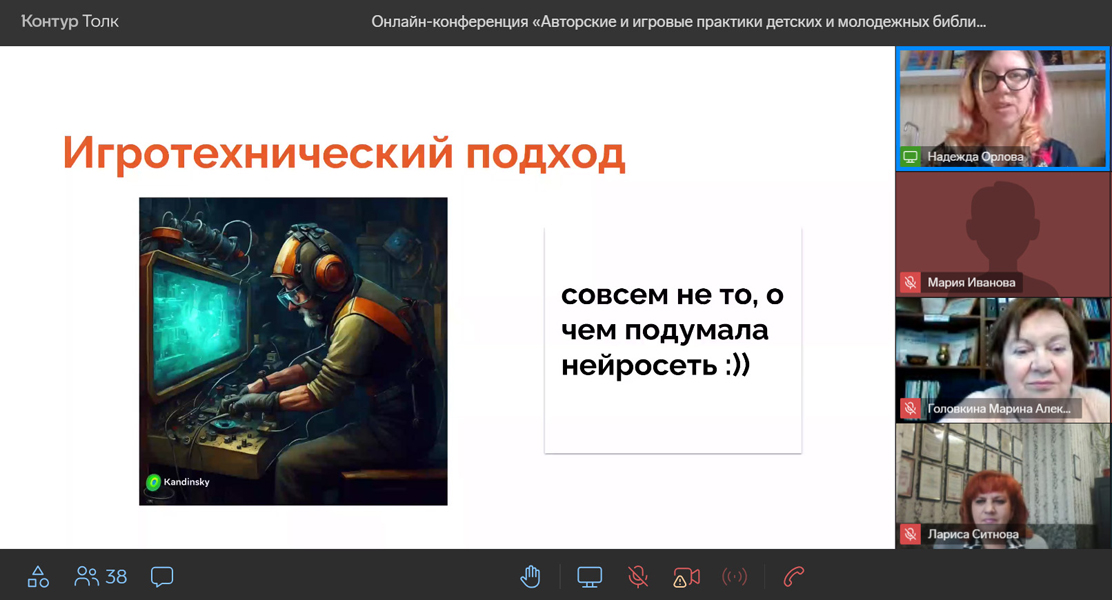Toggle the recording/broadcast signal icon
This screenshot has height=600, width=1112.
coord(735,576)
